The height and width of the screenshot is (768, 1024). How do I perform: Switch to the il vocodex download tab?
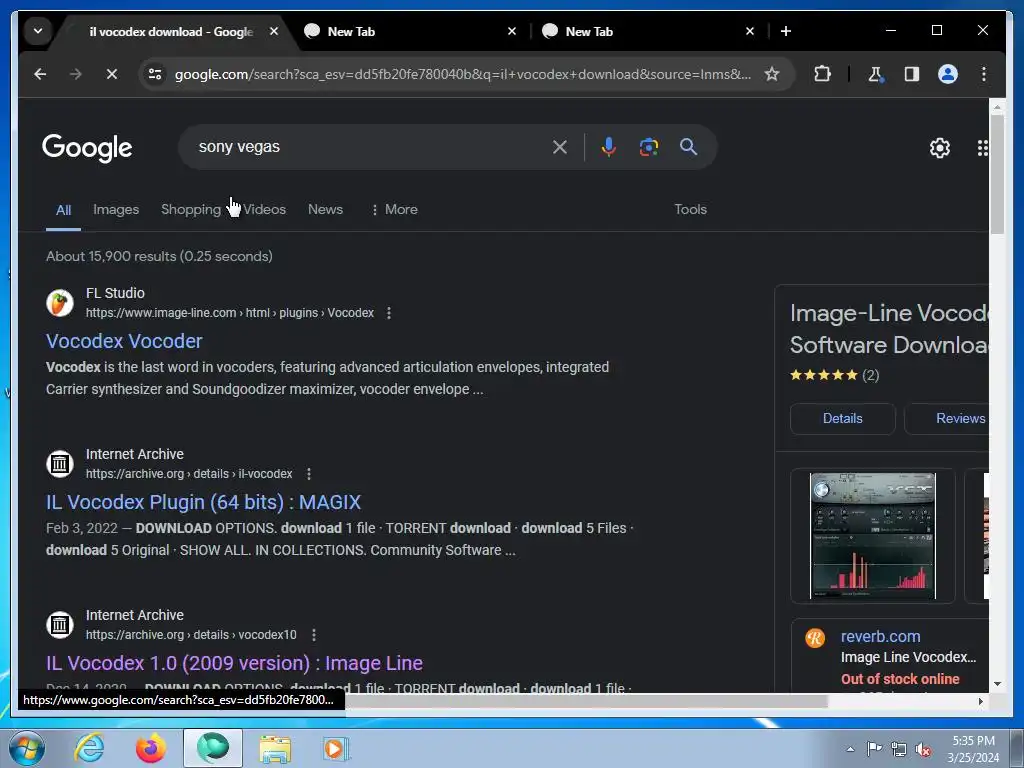click(x=171, y=31)
